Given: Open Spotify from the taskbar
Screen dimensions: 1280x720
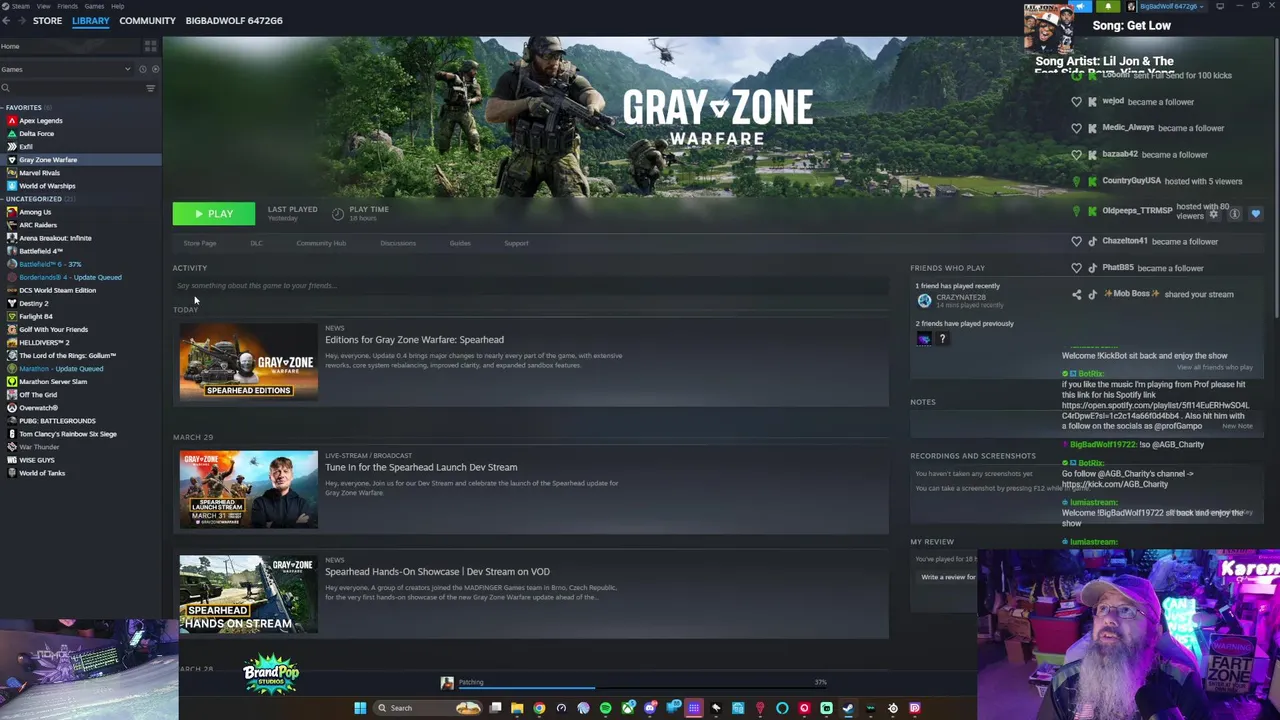Looking at the screenshot, I should pos(606,708).
